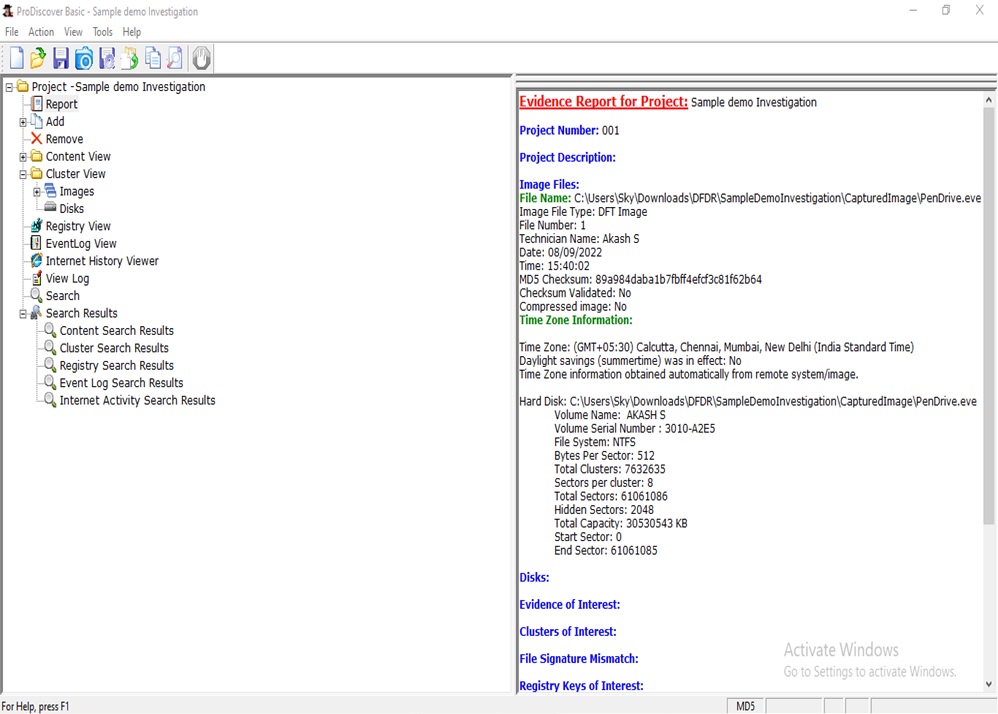Open Content Search Results
998x714 pixels.
pos(116,330)
